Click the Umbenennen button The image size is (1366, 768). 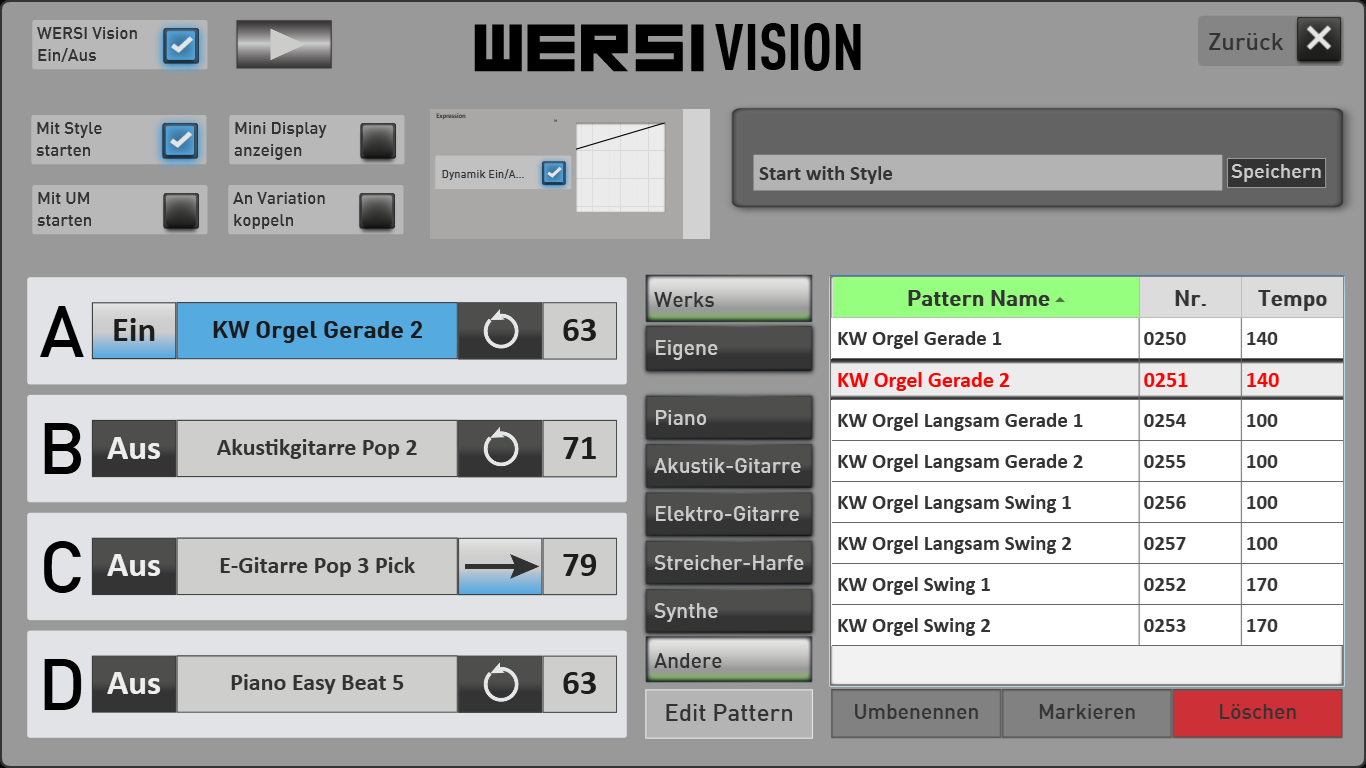[916, 713]
